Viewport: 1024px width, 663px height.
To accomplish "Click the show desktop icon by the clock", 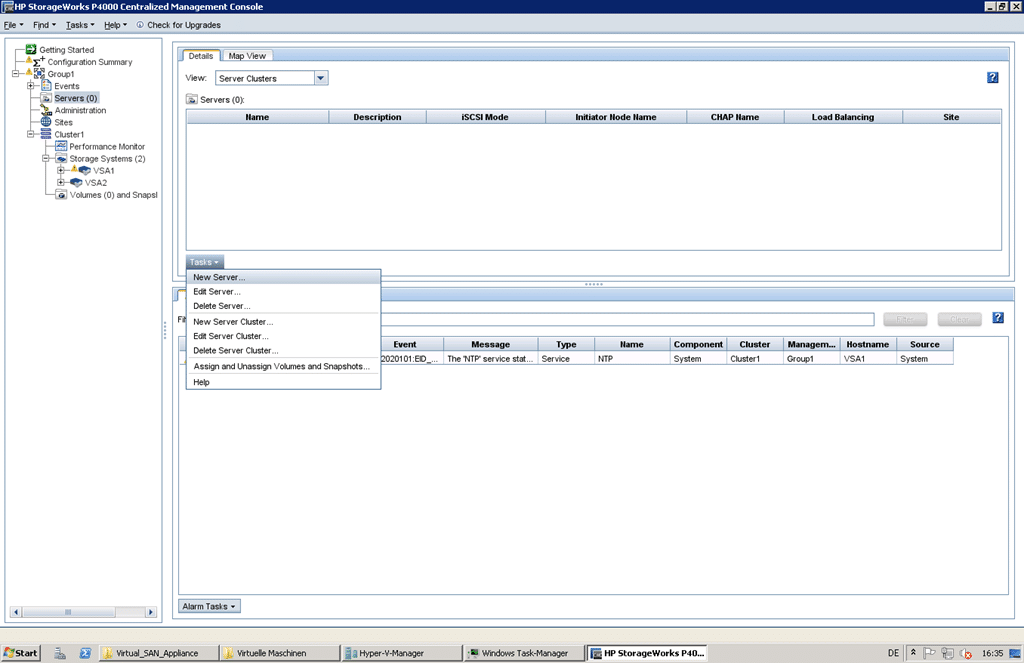I will (1016, 653).
